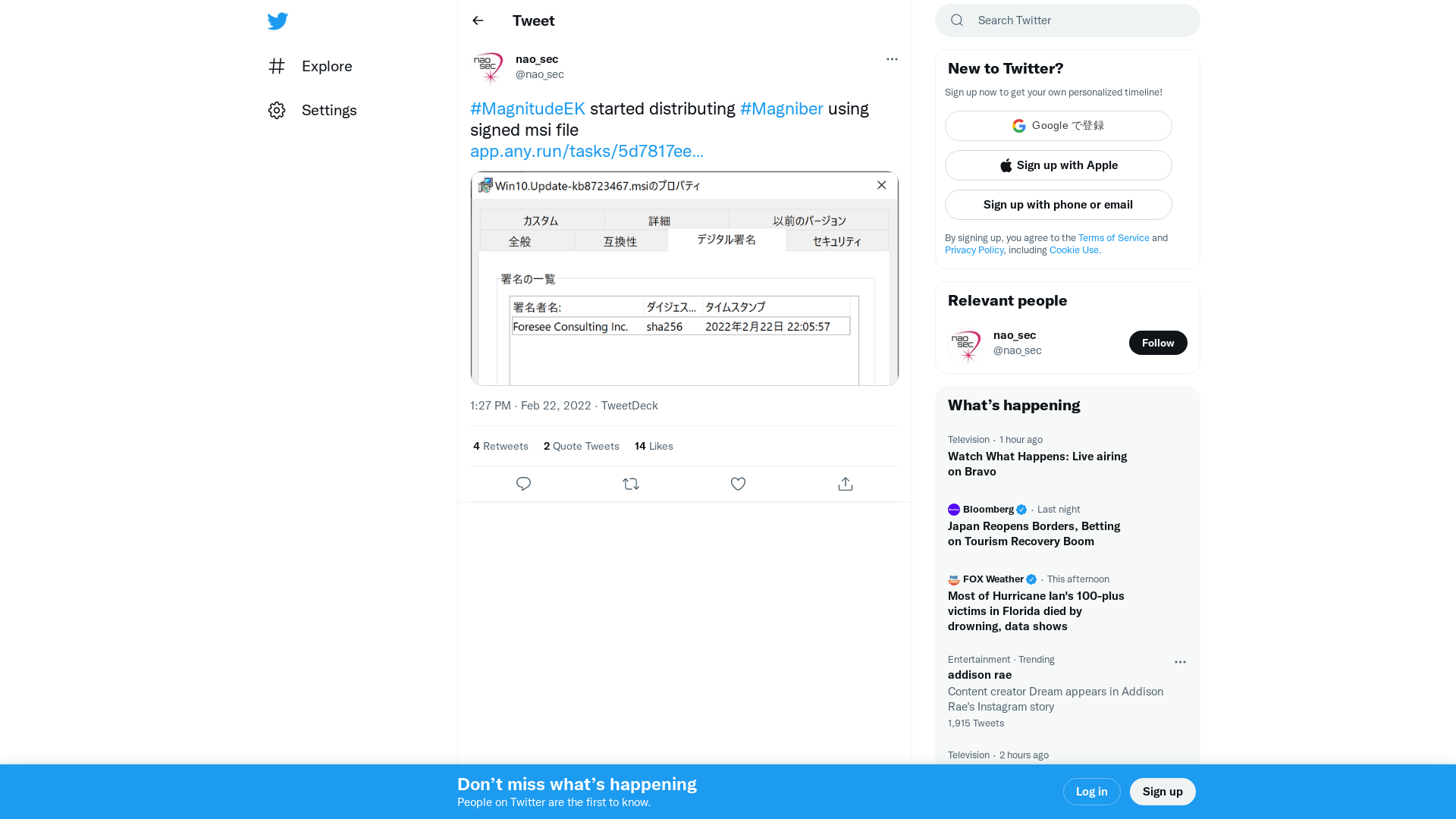Focus the Search Twitter field
The height and width of the screenshot is (819, 1456).
point(1068,20)
